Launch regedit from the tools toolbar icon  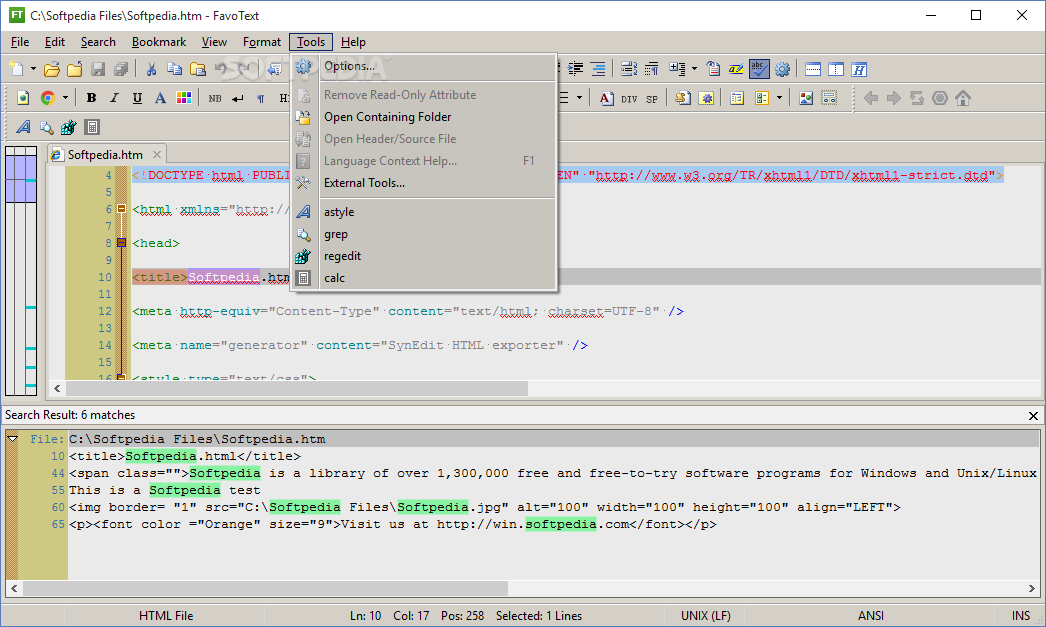[69, 127]
